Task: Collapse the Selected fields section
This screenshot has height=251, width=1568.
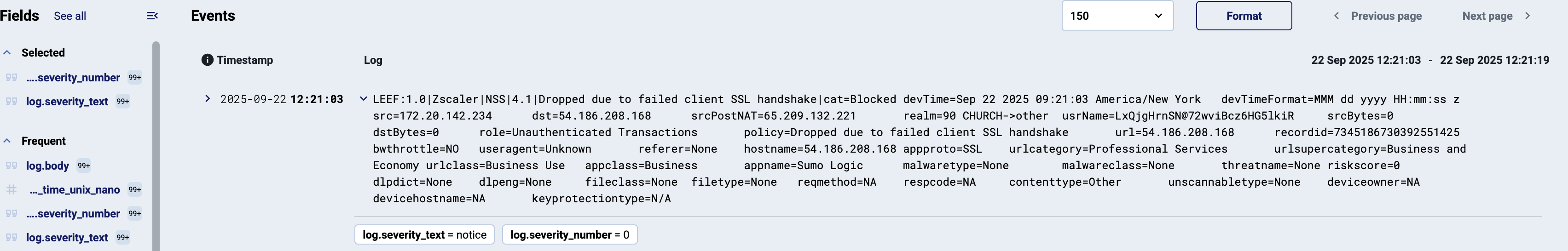Action: 7,53
